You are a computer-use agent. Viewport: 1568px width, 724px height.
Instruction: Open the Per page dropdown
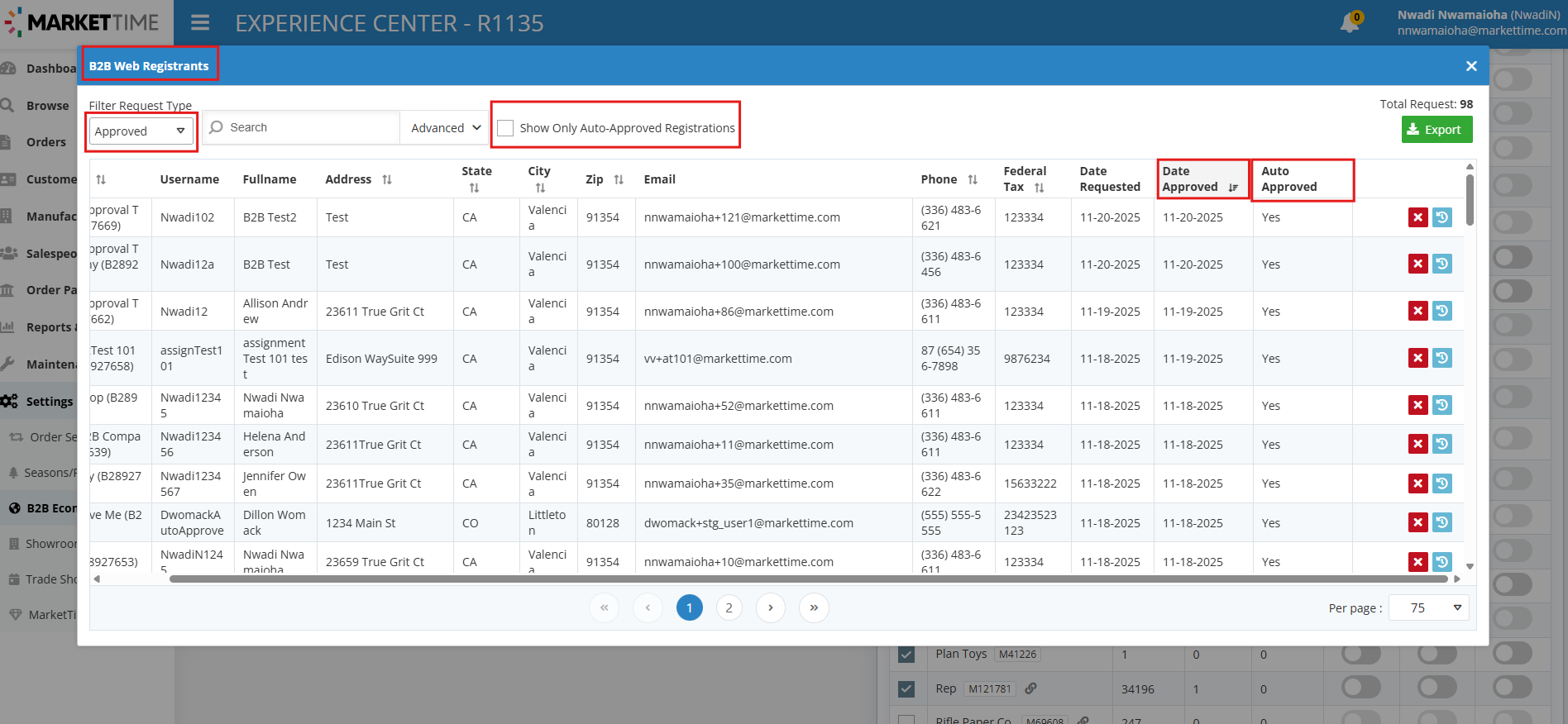pyautogui.click(x=1428, y=608)
